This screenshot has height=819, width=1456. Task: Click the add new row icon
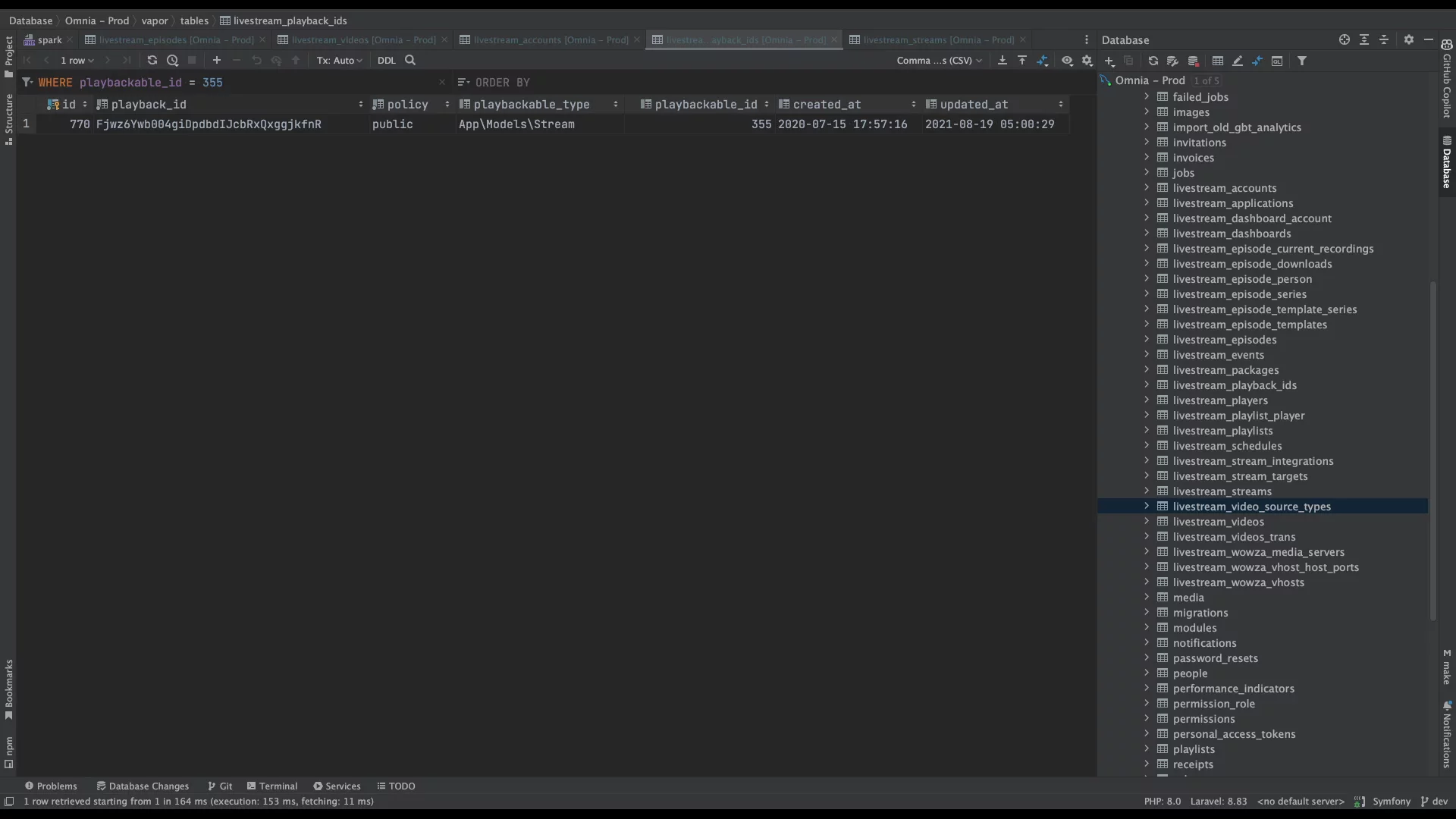(x=216, y=60)
